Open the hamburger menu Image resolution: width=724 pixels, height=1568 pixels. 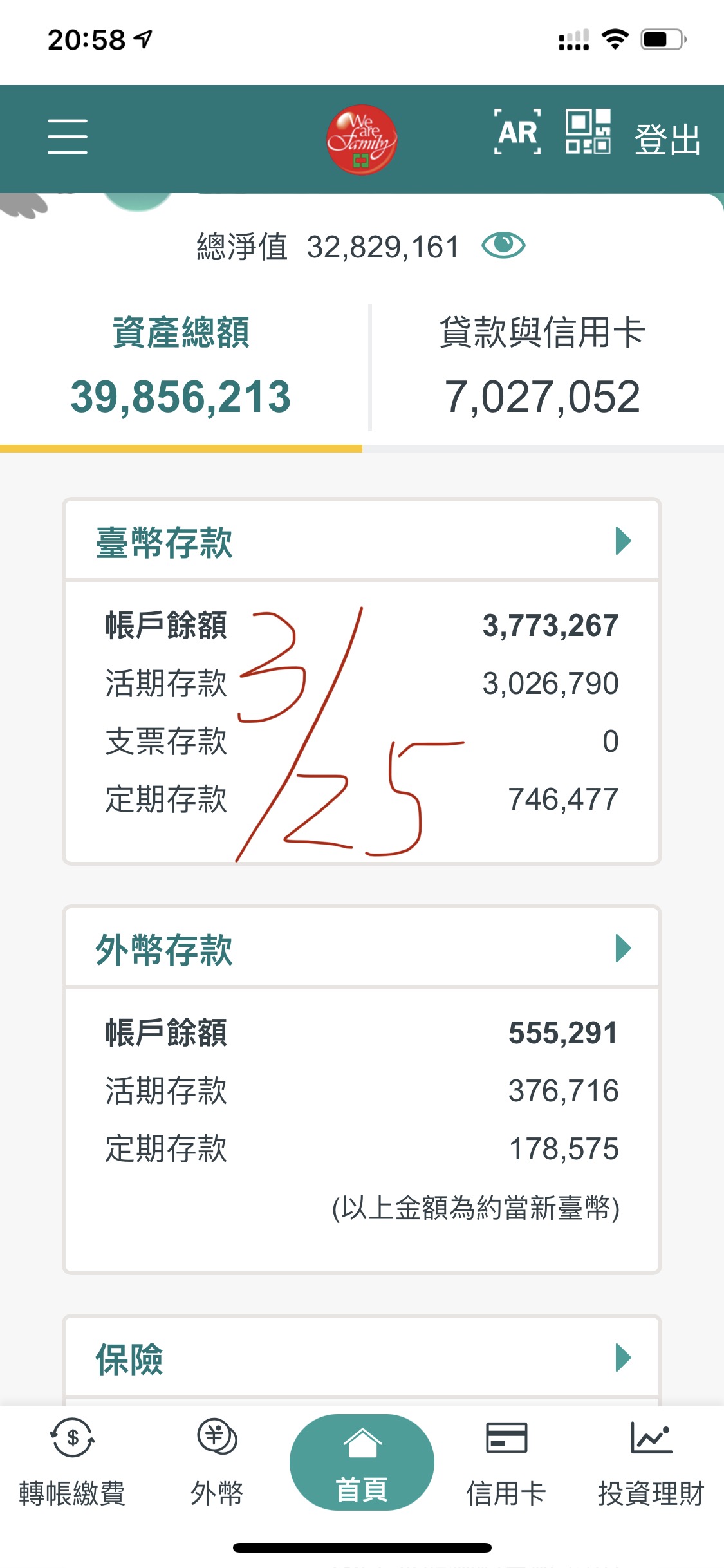point(67,136)
